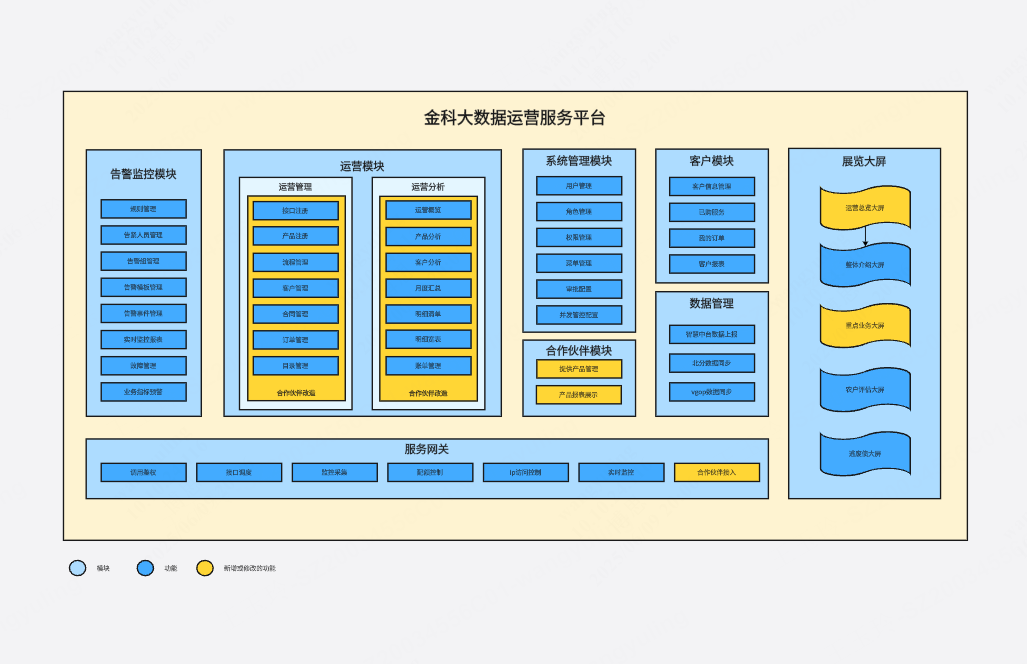The width and height of the screenshot is (1027, 664).
Task: Select the 服务网关 heading
Action: coord(426,449)
